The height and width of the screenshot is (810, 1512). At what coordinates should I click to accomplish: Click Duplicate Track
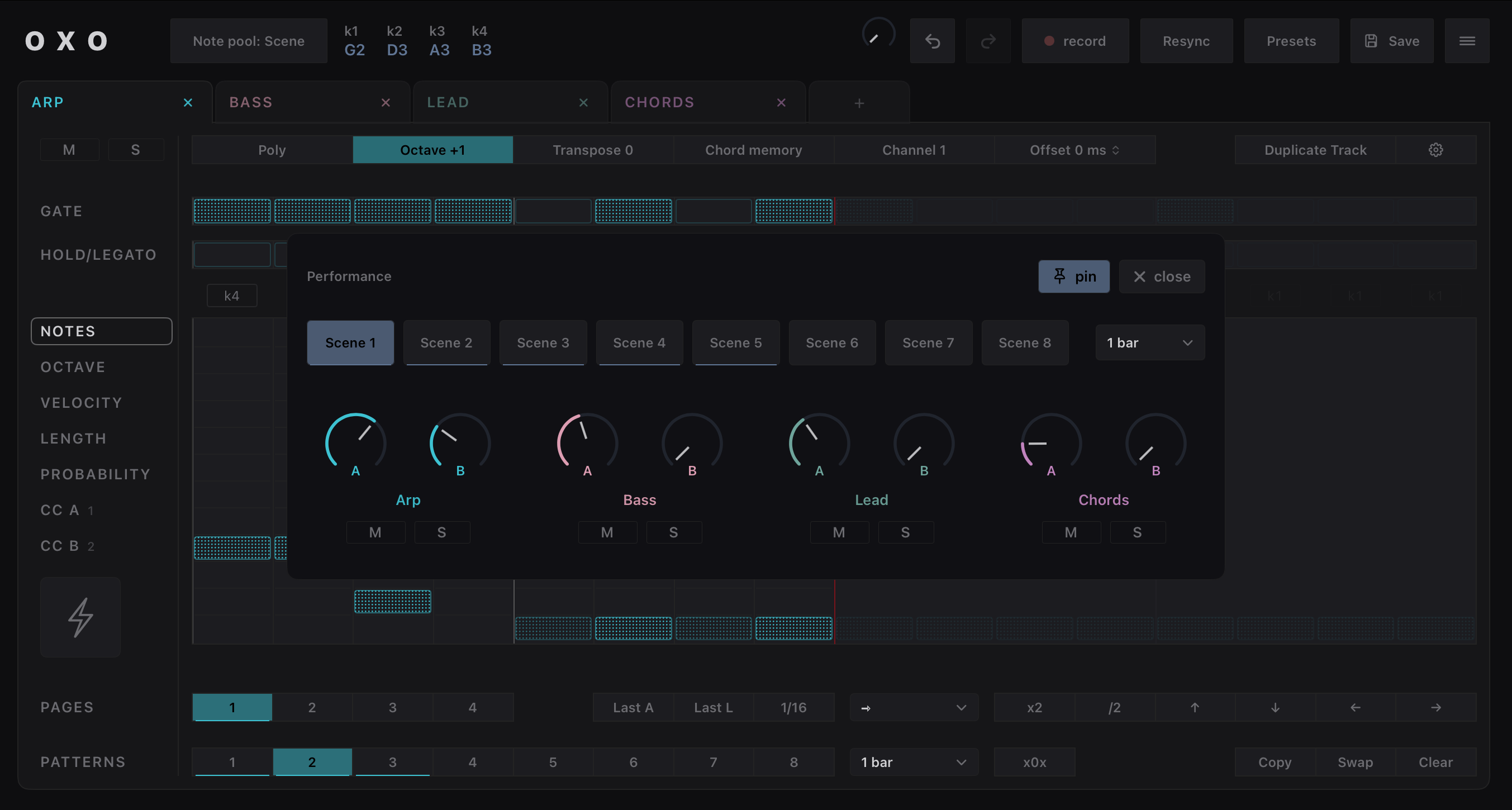(1315, 150)
